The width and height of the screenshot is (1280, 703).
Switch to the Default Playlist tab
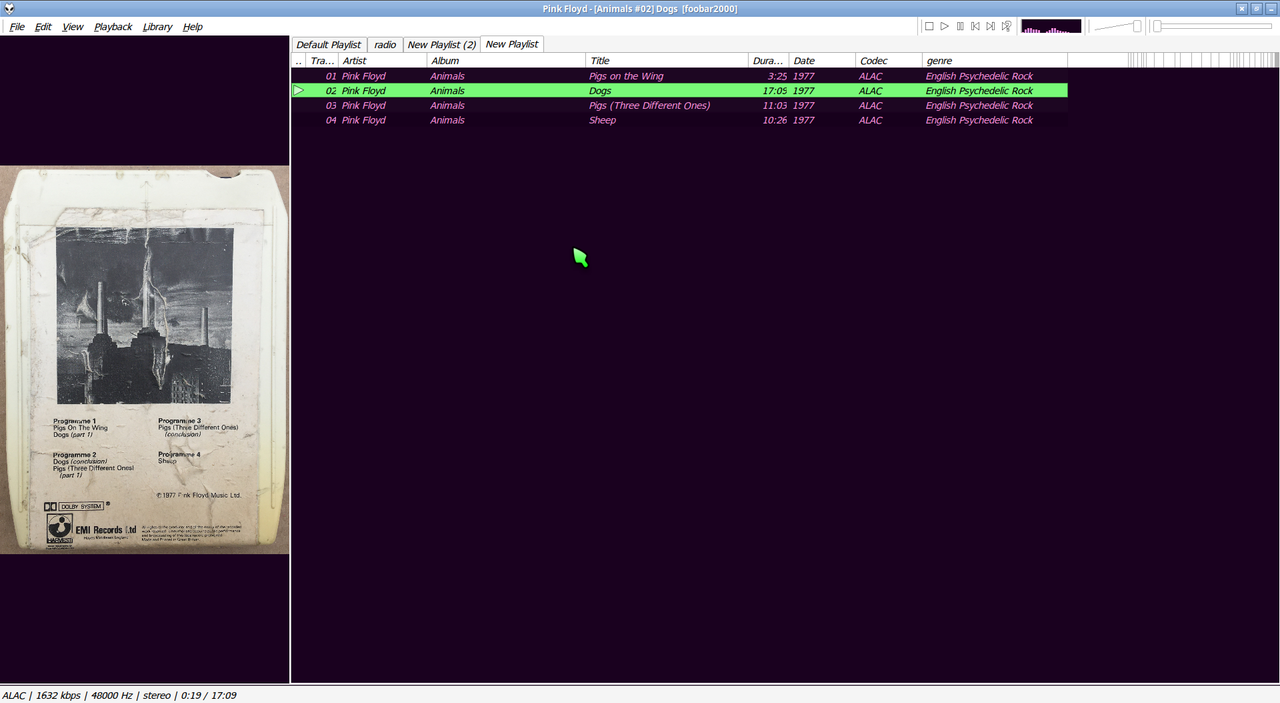coord(328,45)
